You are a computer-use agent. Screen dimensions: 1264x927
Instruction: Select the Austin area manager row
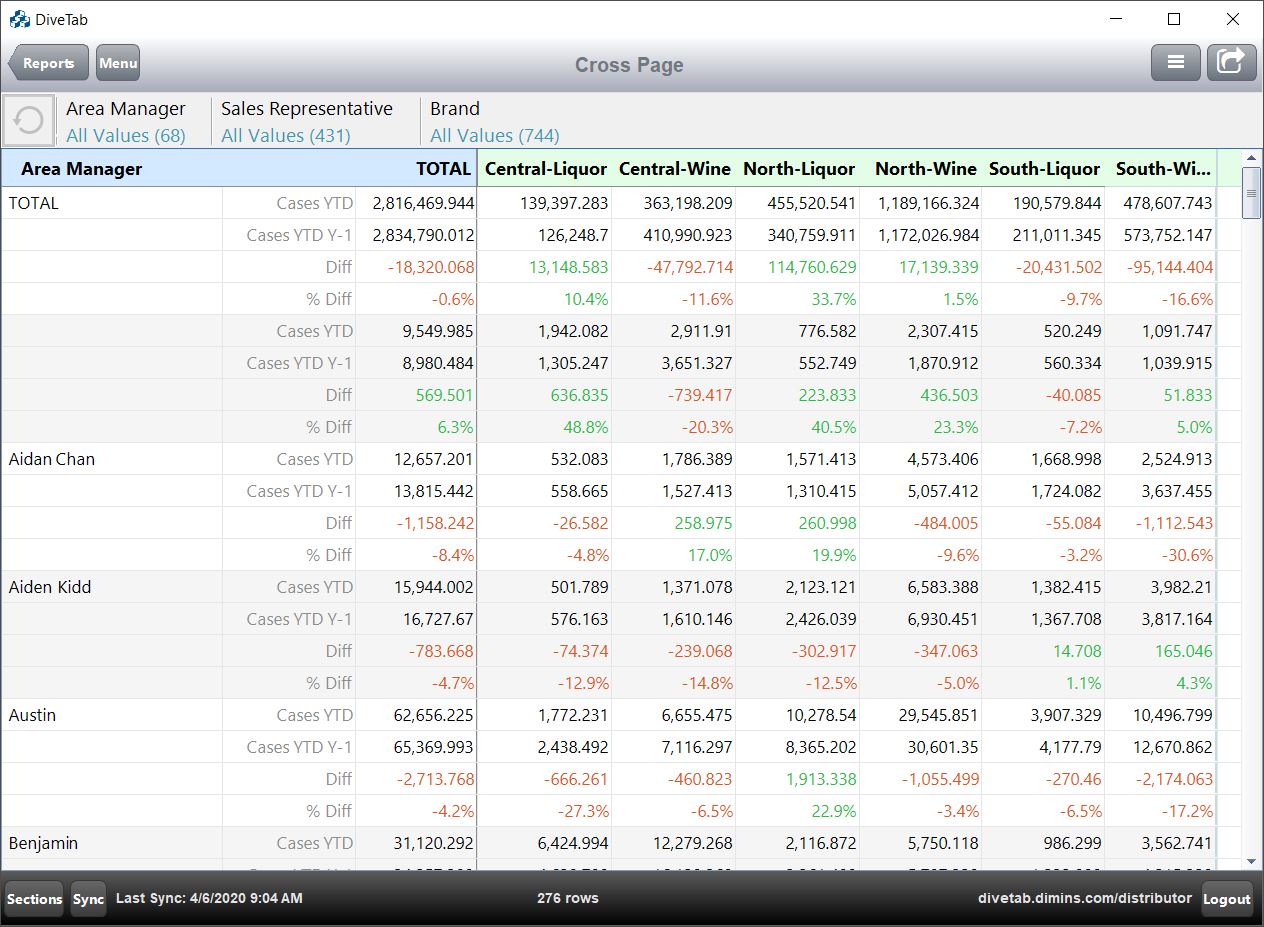[33, 715]
